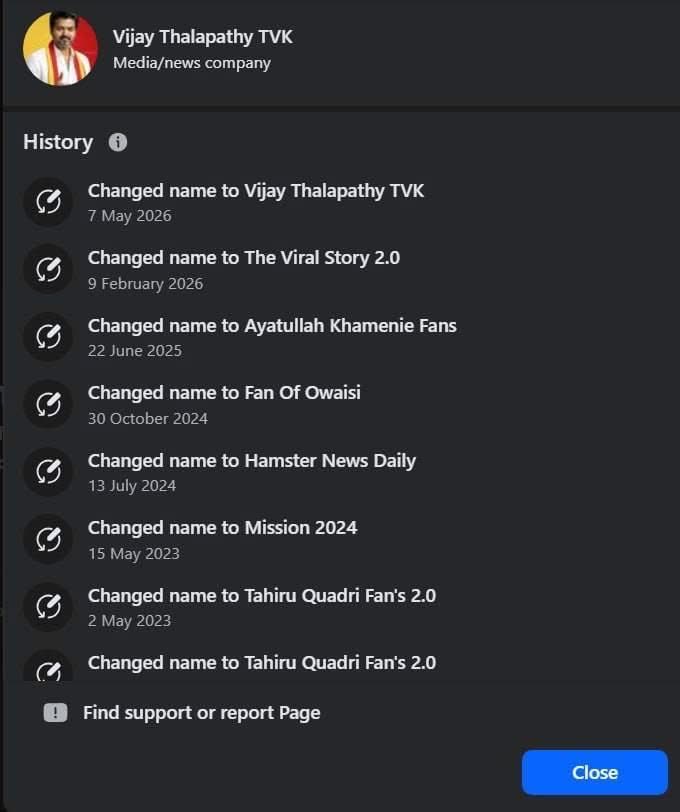Viewport: 680px width, 812px height.
Task: Open the Vijay Thalapathy TVK page title
Action: coord(202,37)
